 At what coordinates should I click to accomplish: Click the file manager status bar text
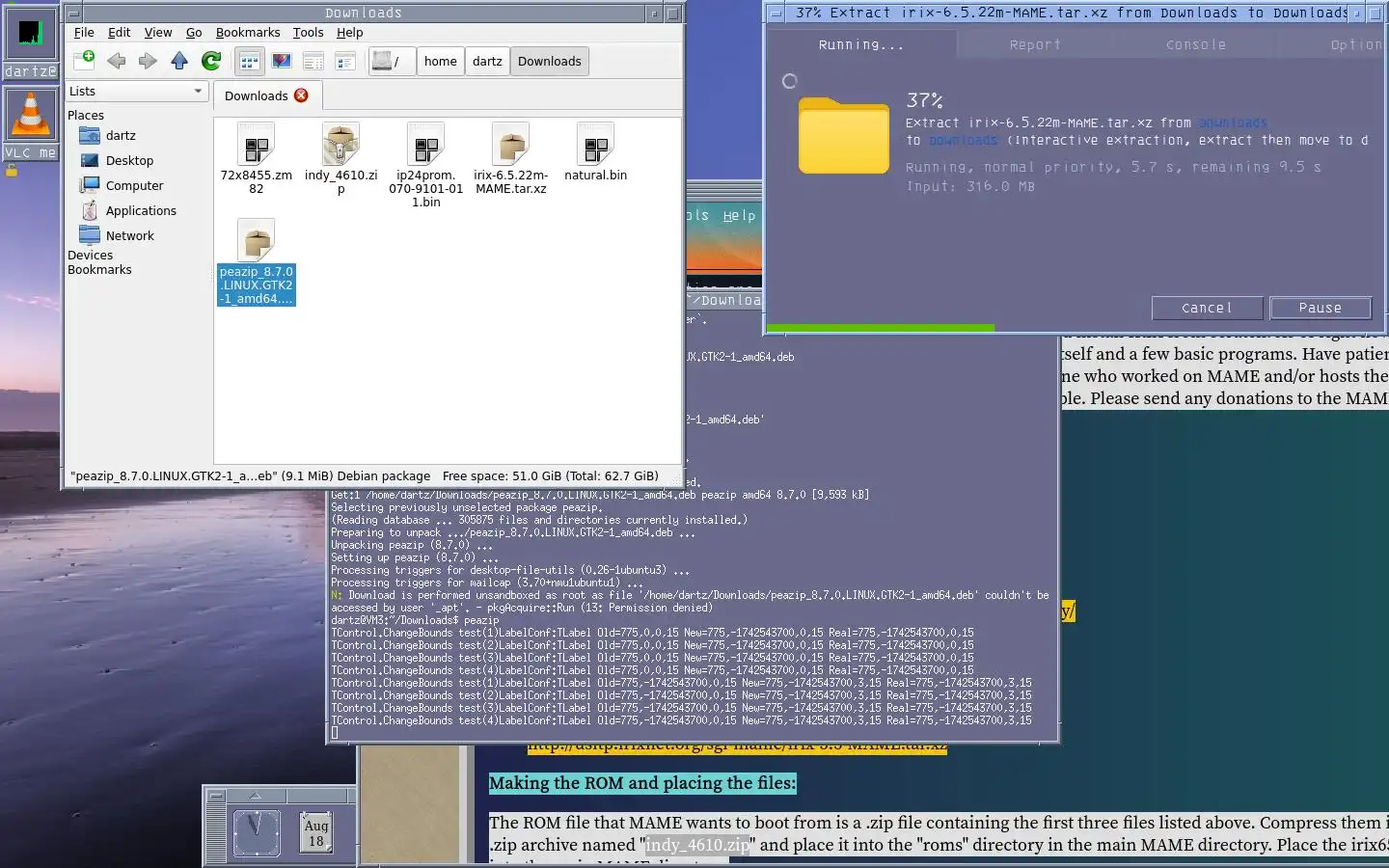365,475
